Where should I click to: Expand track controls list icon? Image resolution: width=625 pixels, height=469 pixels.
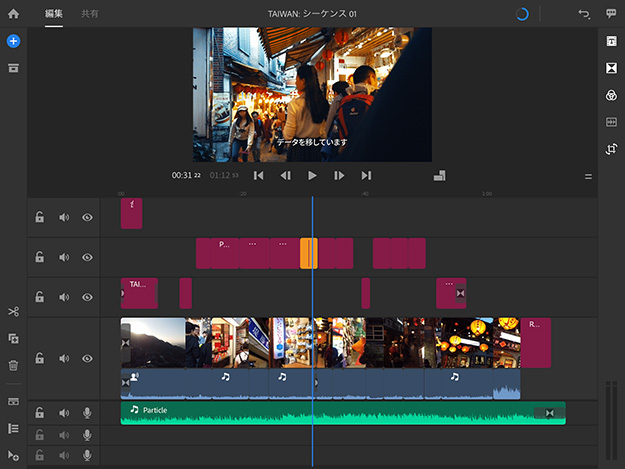coord(13,428)
